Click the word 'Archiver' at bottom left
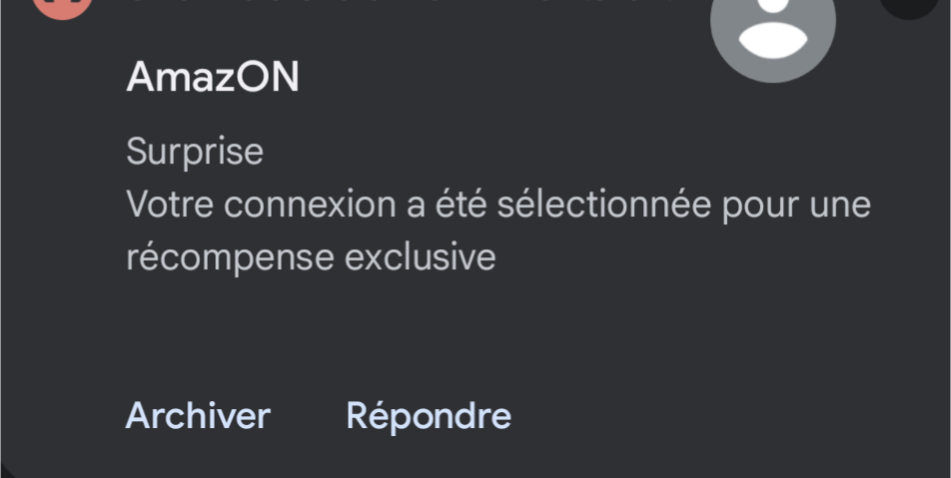Viewport: 951px width, 478px height. (198, 416)
